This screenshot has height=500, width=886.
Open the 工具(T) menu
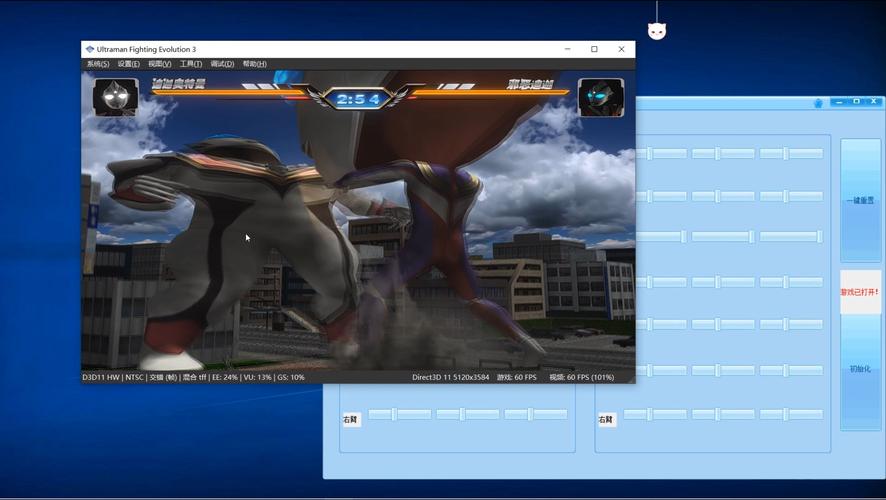click(x=191, y=64)
